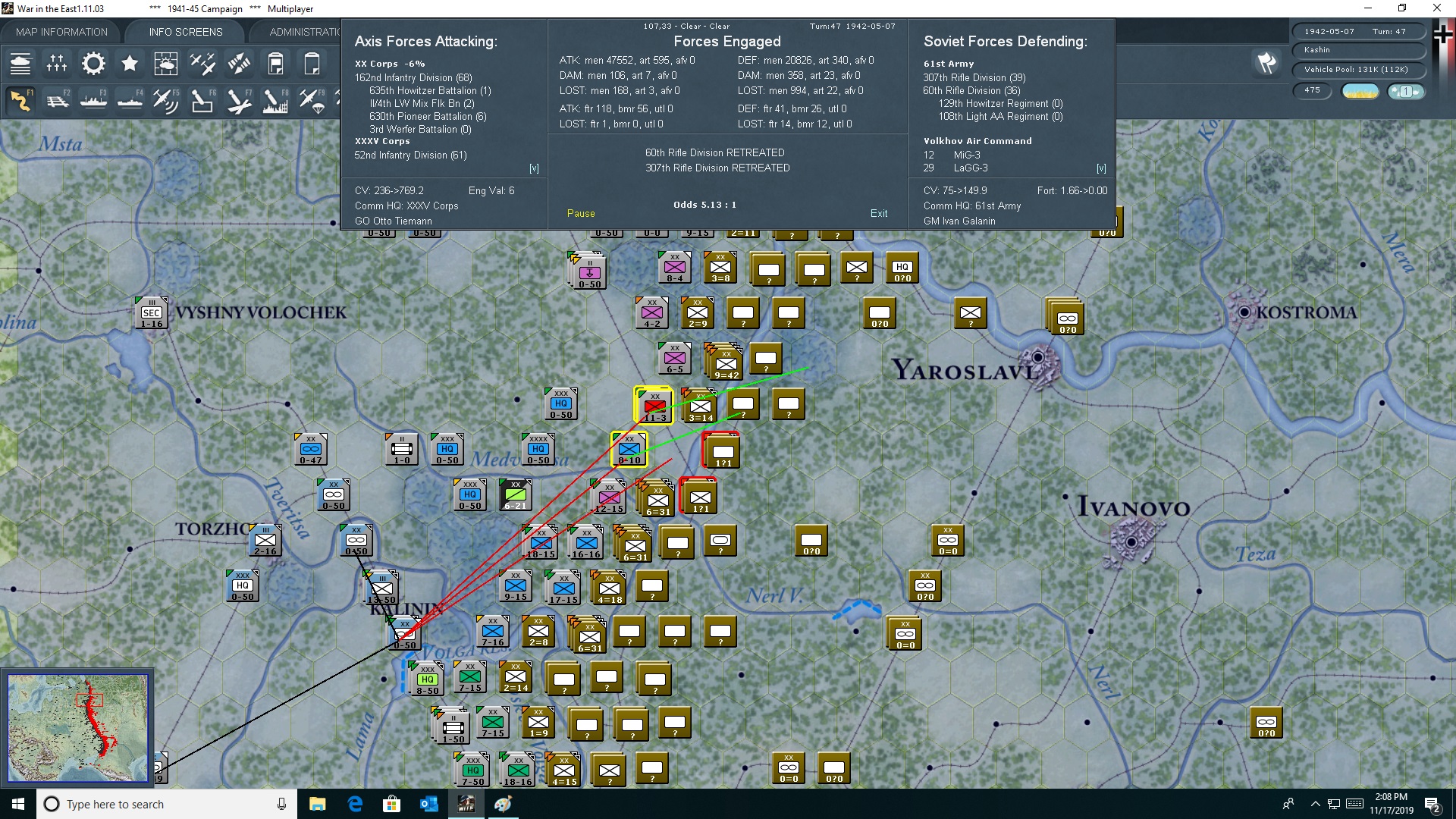The height and width of the screenshot is (819, 1456).
Task: Click the end turn flags icon
Action: [1266, 63]
